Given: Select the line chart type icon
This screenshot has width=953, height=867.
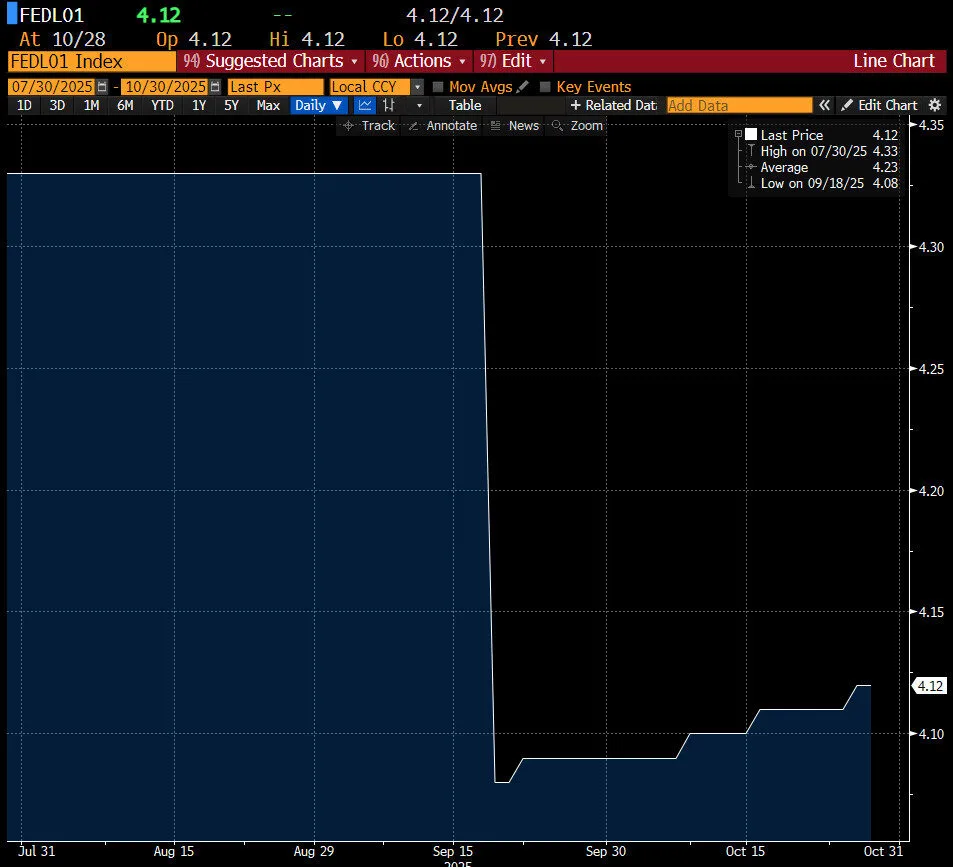Looking at the screenshot, I should (x=365, y=105).
